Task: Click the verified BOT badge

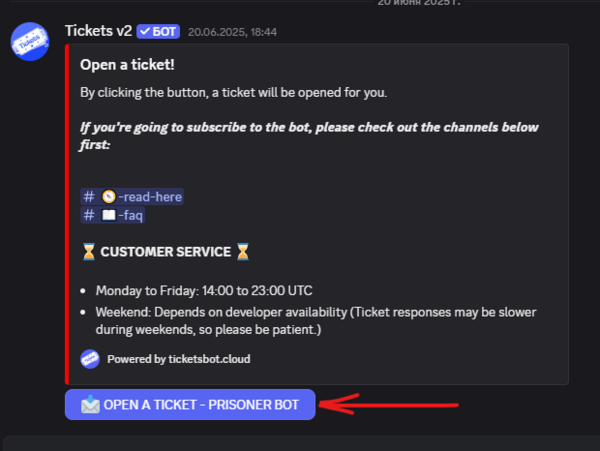Action: point(159,32)
